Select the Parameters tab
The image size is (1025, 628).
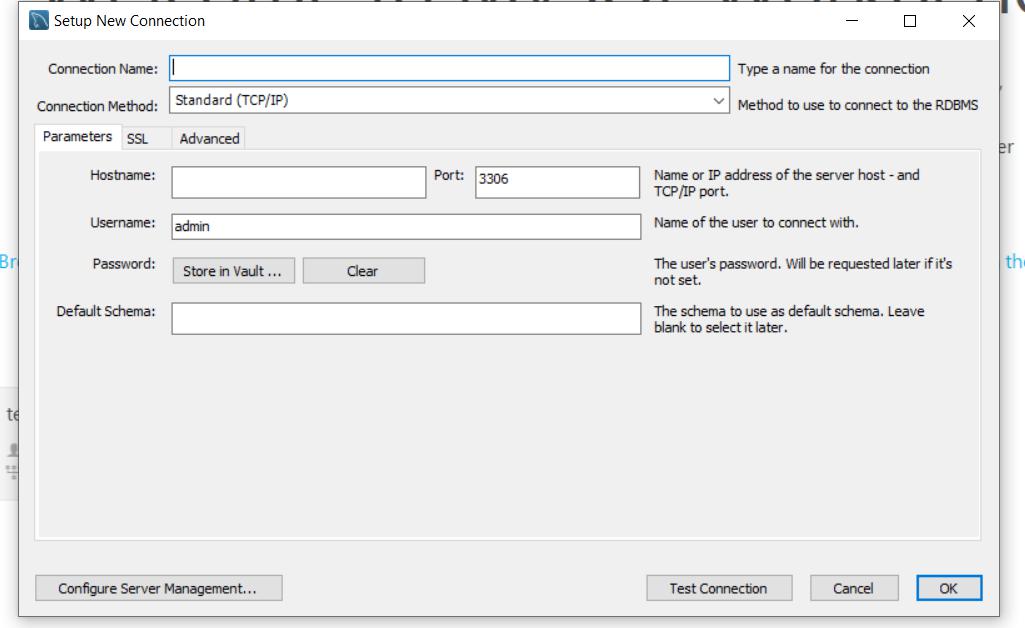76,137
